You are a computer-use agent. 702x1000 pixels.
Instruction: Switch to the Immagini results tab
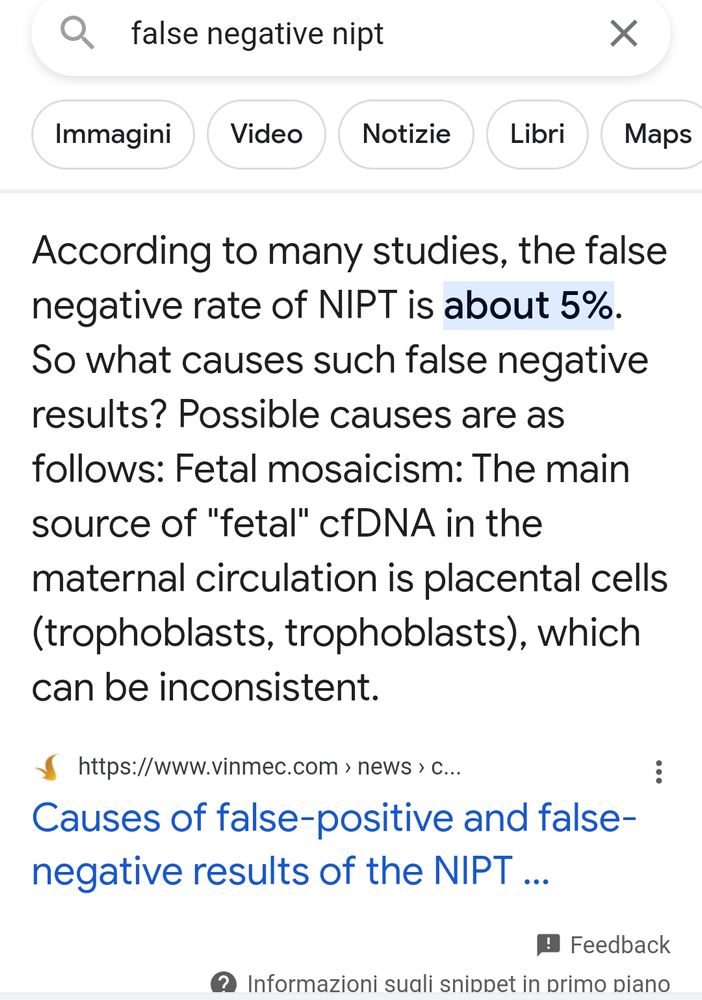(x=113, y=134)
